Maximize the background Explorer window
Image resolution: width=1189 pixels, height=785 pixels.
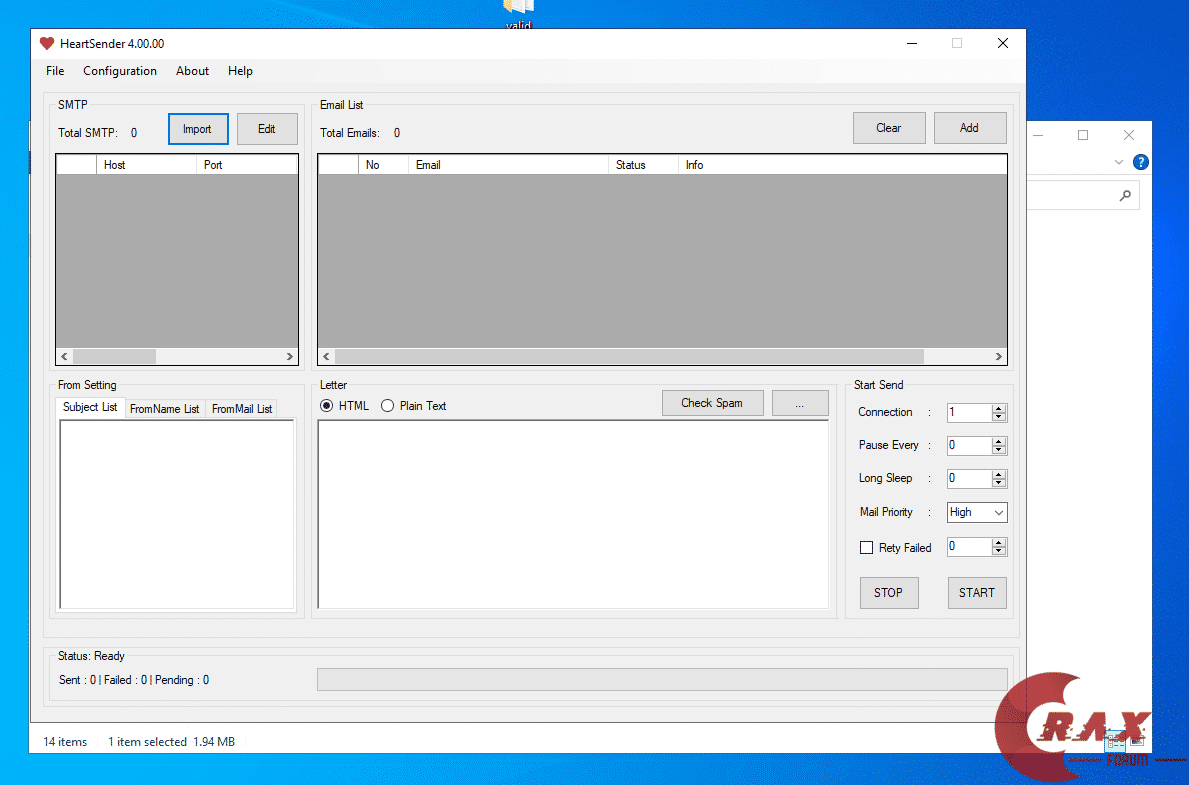1083,135
